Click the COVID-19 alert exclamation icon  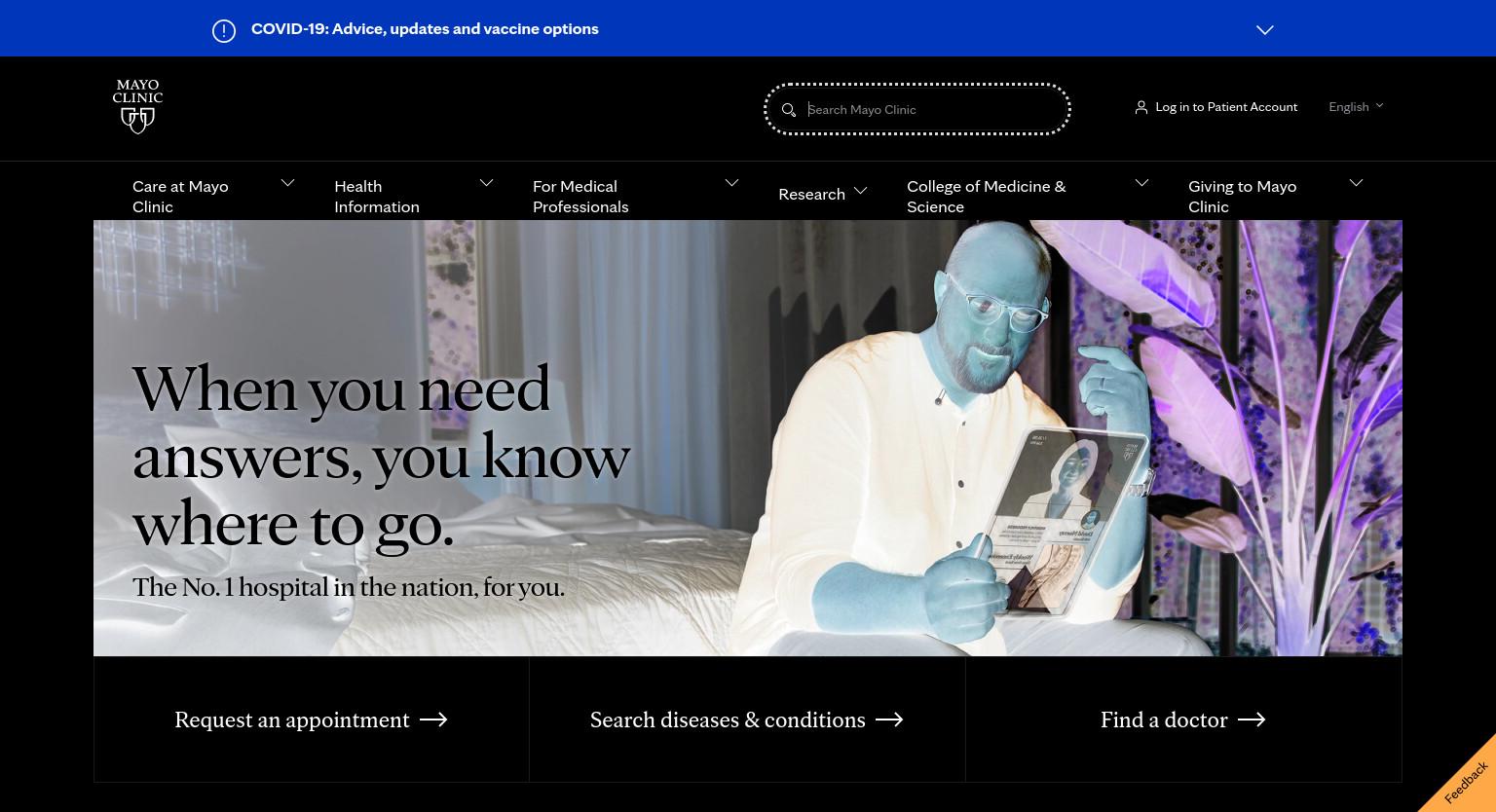pyautogui.click(x=224, y=31)
